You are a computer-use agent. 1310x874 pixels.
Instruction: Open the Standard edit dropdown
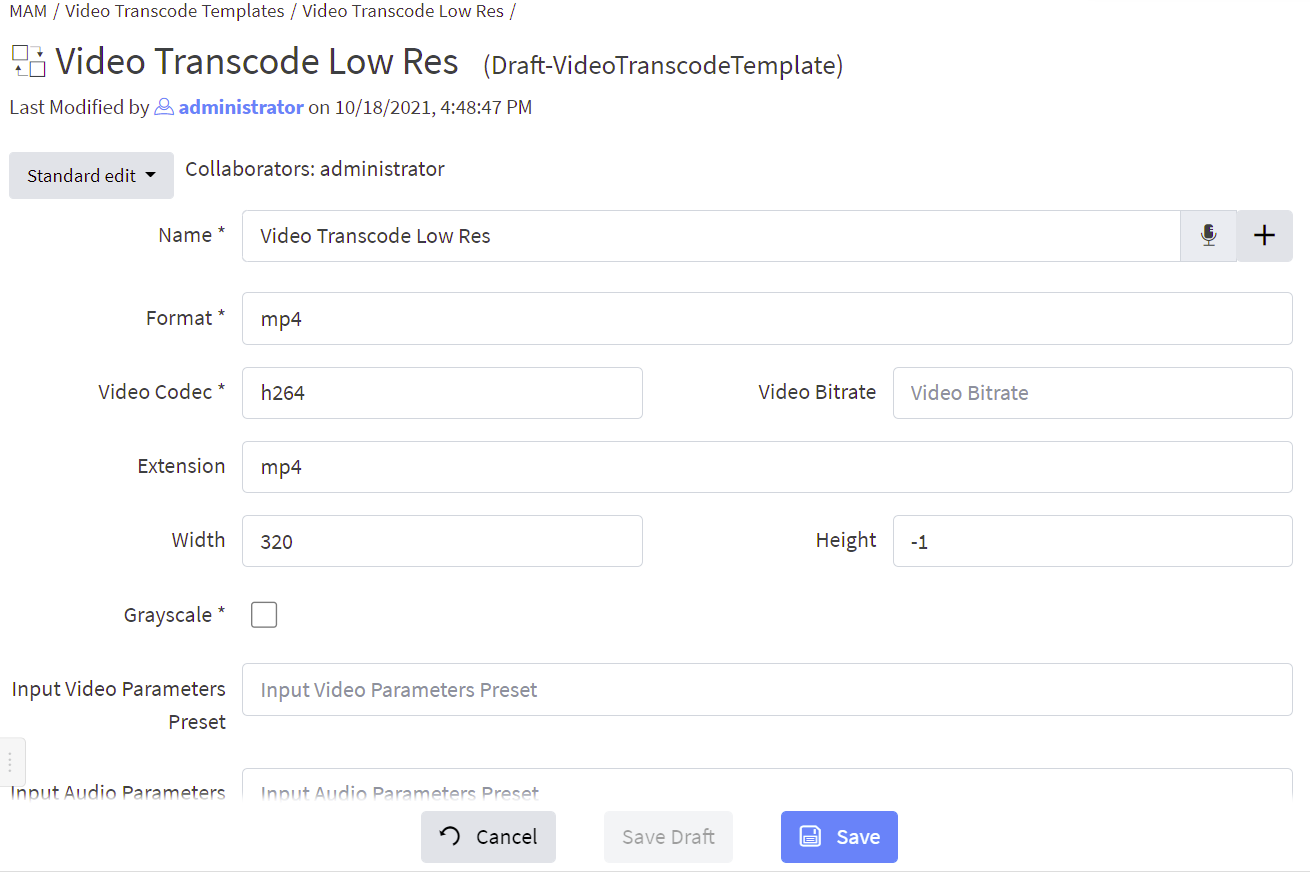click(91, 176)
